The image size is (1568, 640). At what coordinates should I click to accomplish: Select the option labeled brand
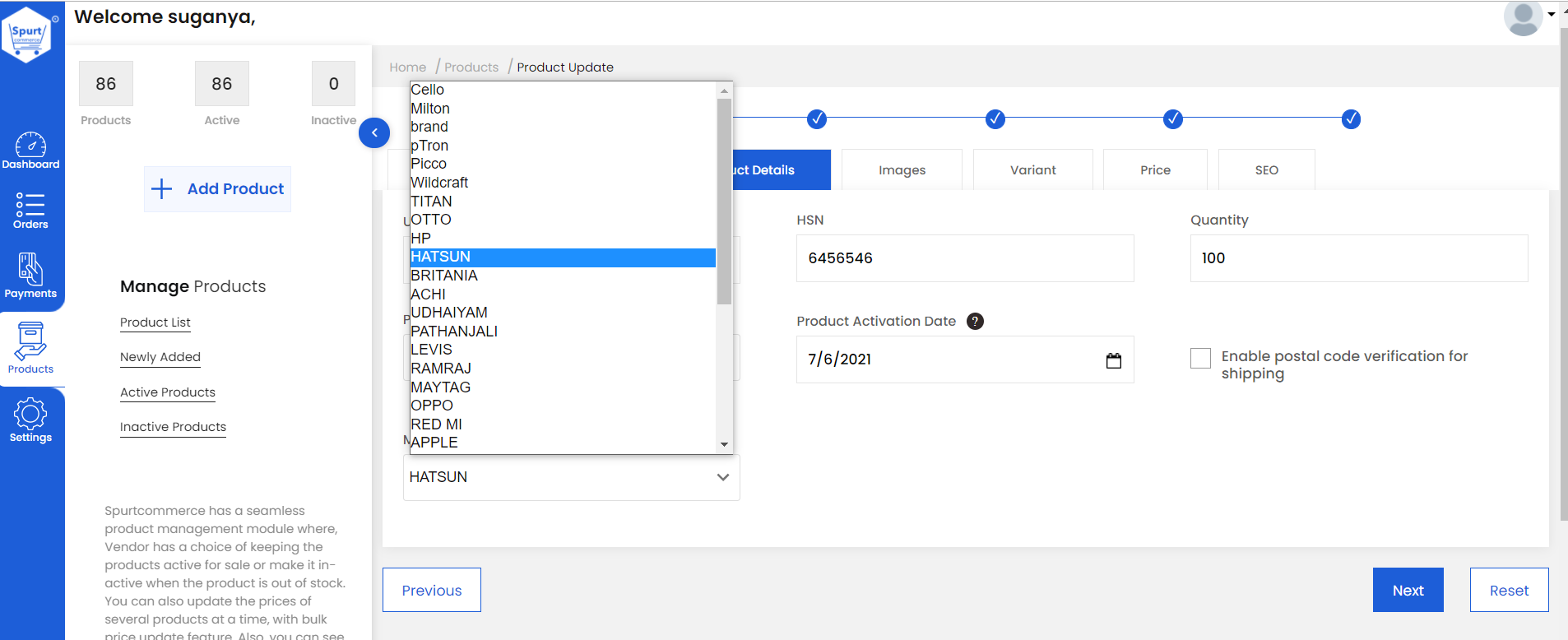click(563, 127)
